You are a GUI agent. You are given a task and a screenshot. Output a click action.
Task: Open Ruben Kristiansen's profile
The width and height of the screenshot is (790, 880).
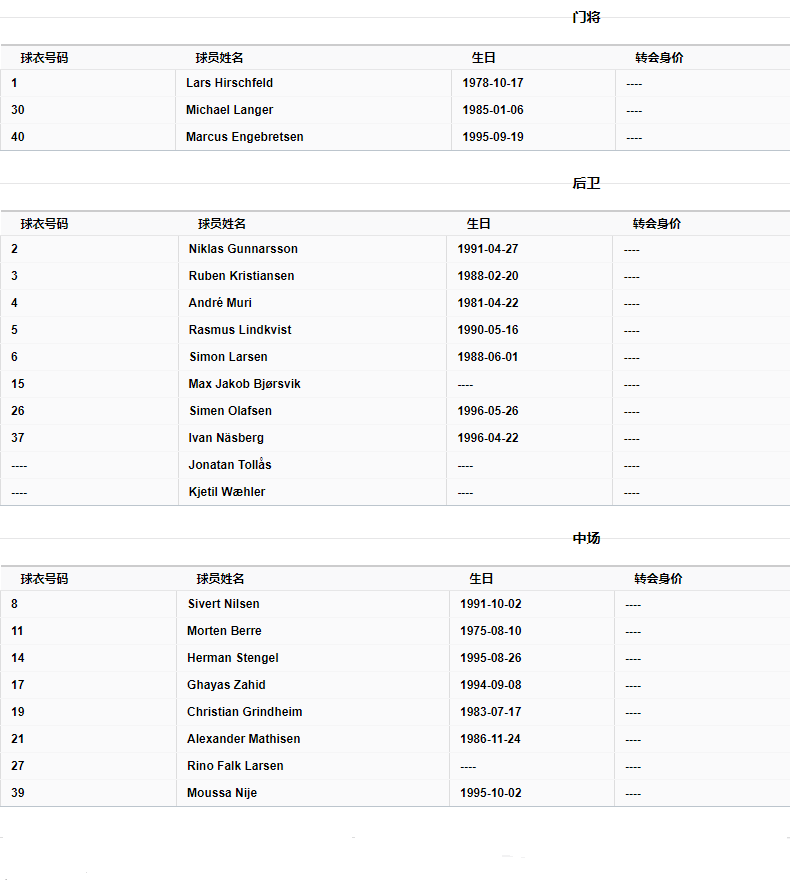(241, 276)
